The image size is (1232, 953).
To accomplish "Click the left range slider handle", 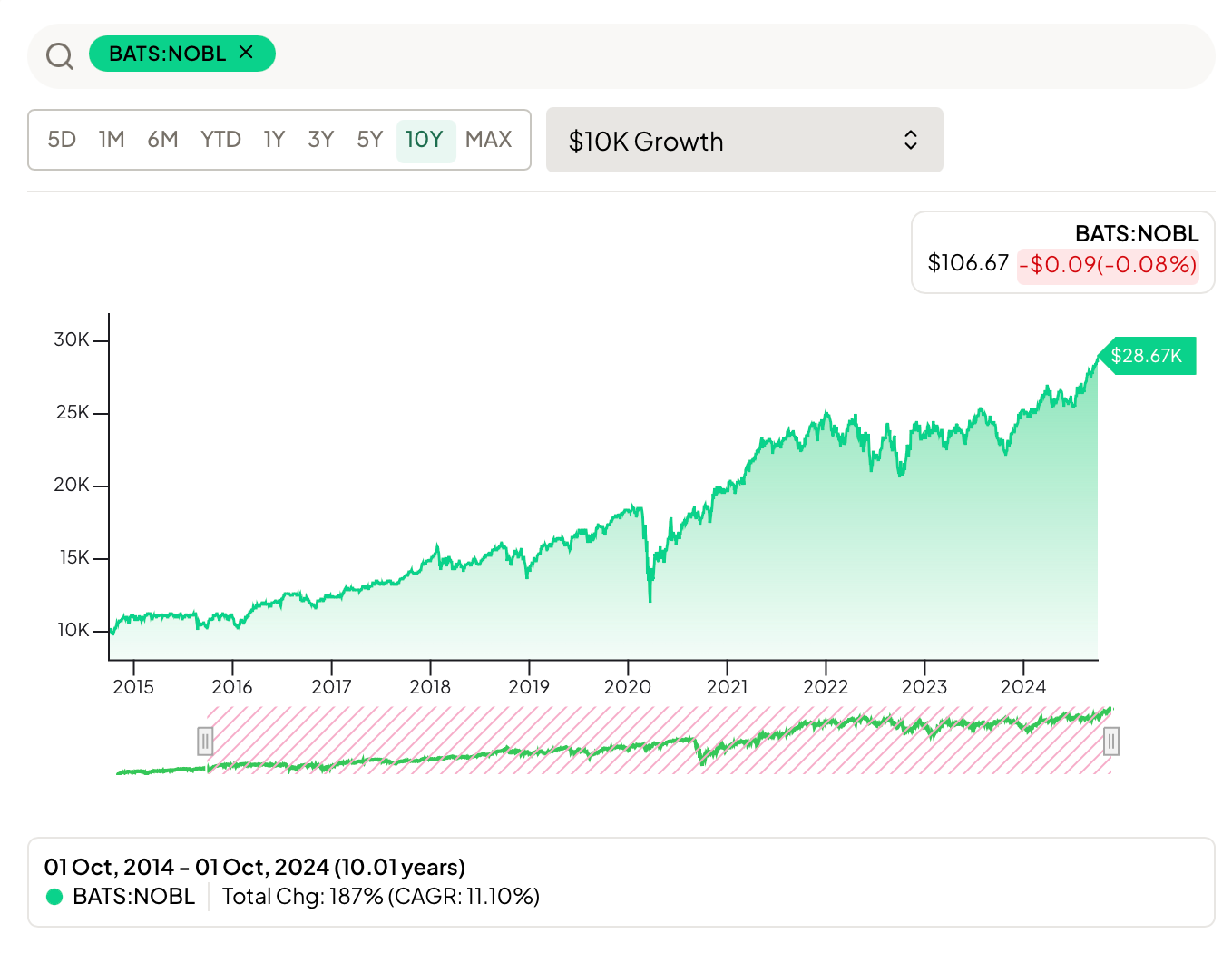I will (x=206, y=742).
